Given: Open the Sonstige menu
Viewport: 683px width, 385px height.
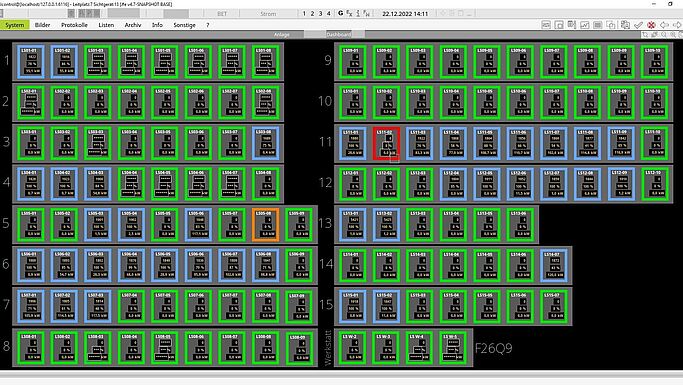Looking at the screenshot, I should tap(184, 25).
